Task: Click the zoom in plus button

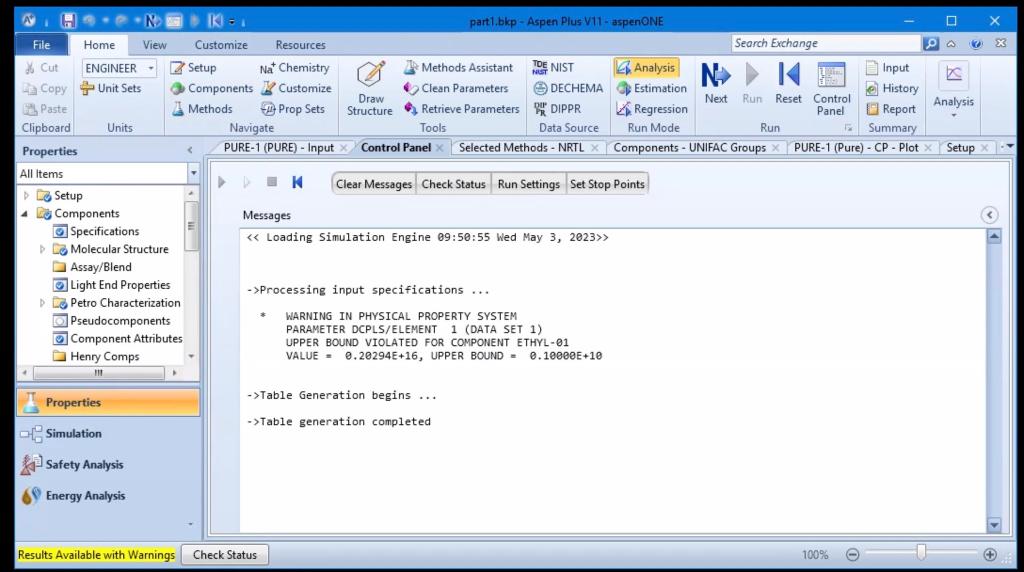Action: click(x=990, y=554)
